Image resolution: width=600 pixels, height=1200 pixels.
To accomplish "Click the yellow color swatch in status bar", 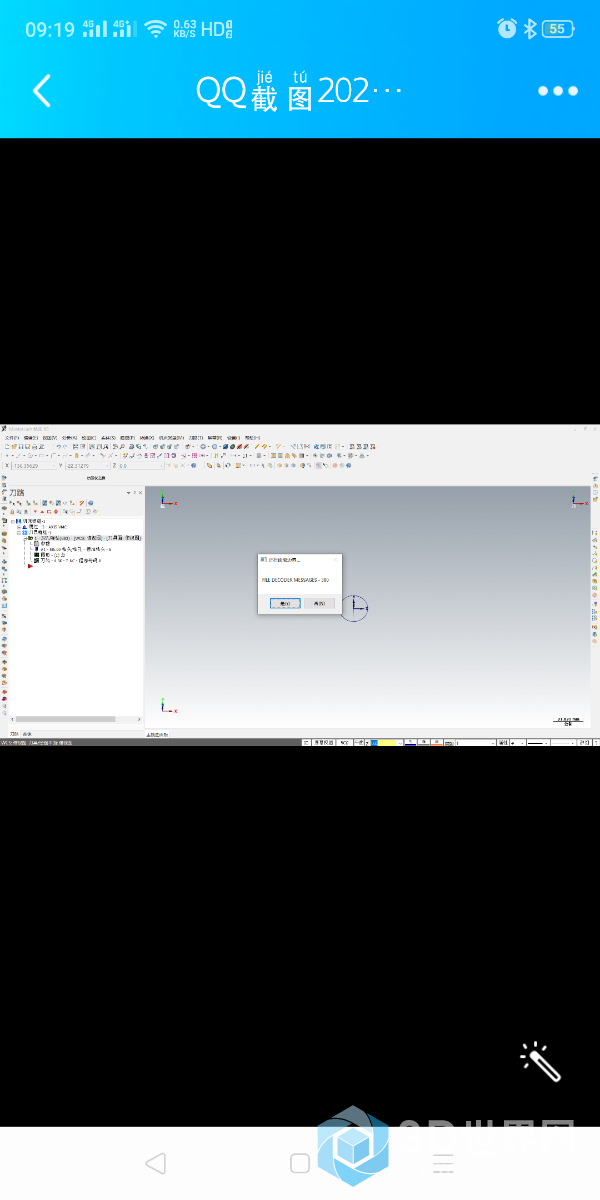I will tap(389, 742).
